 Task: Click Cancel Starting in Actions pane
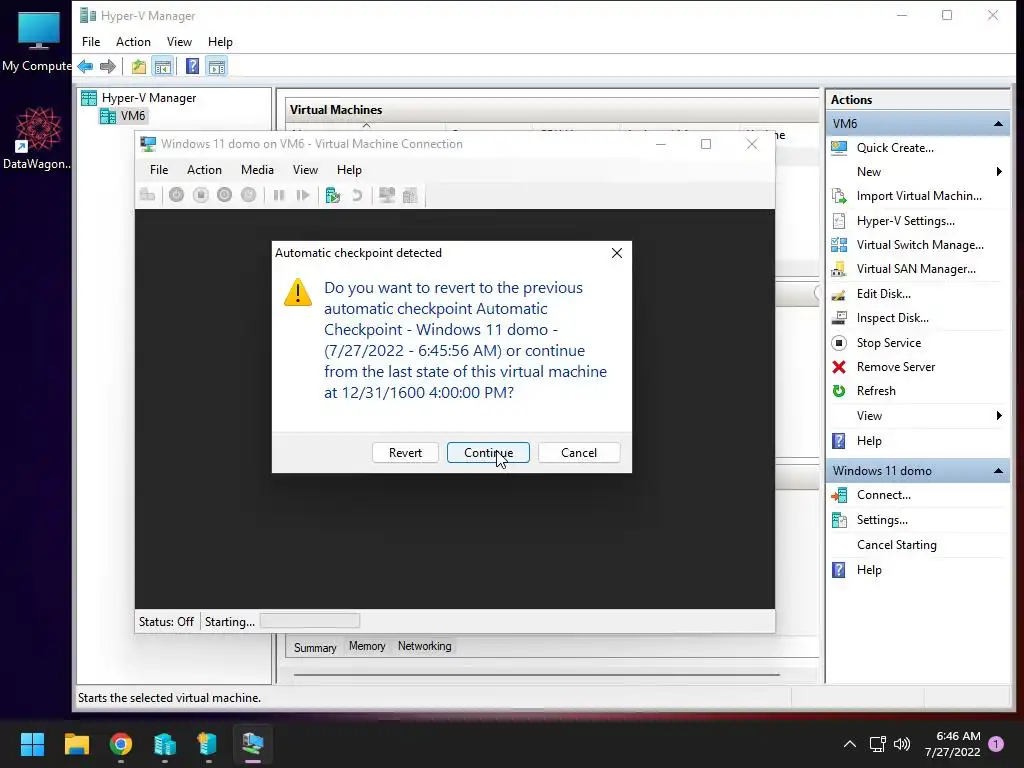point(897,545)
